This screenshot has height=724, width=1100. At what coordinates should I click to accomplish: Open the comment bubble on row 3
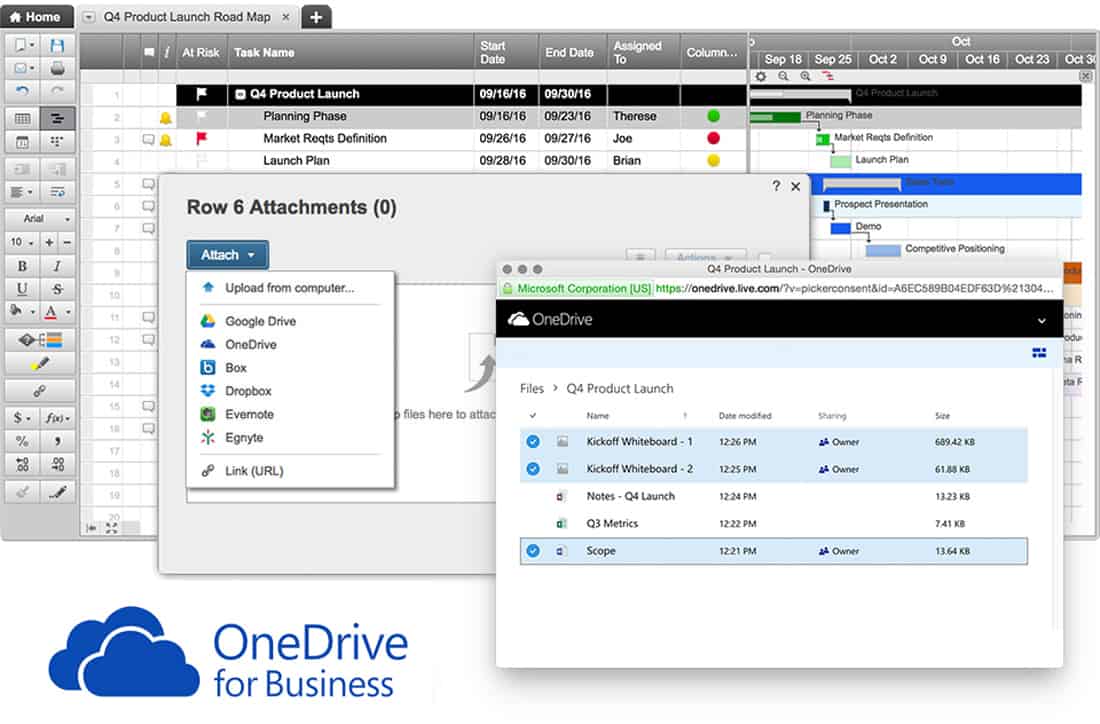(x=148, y=140)
